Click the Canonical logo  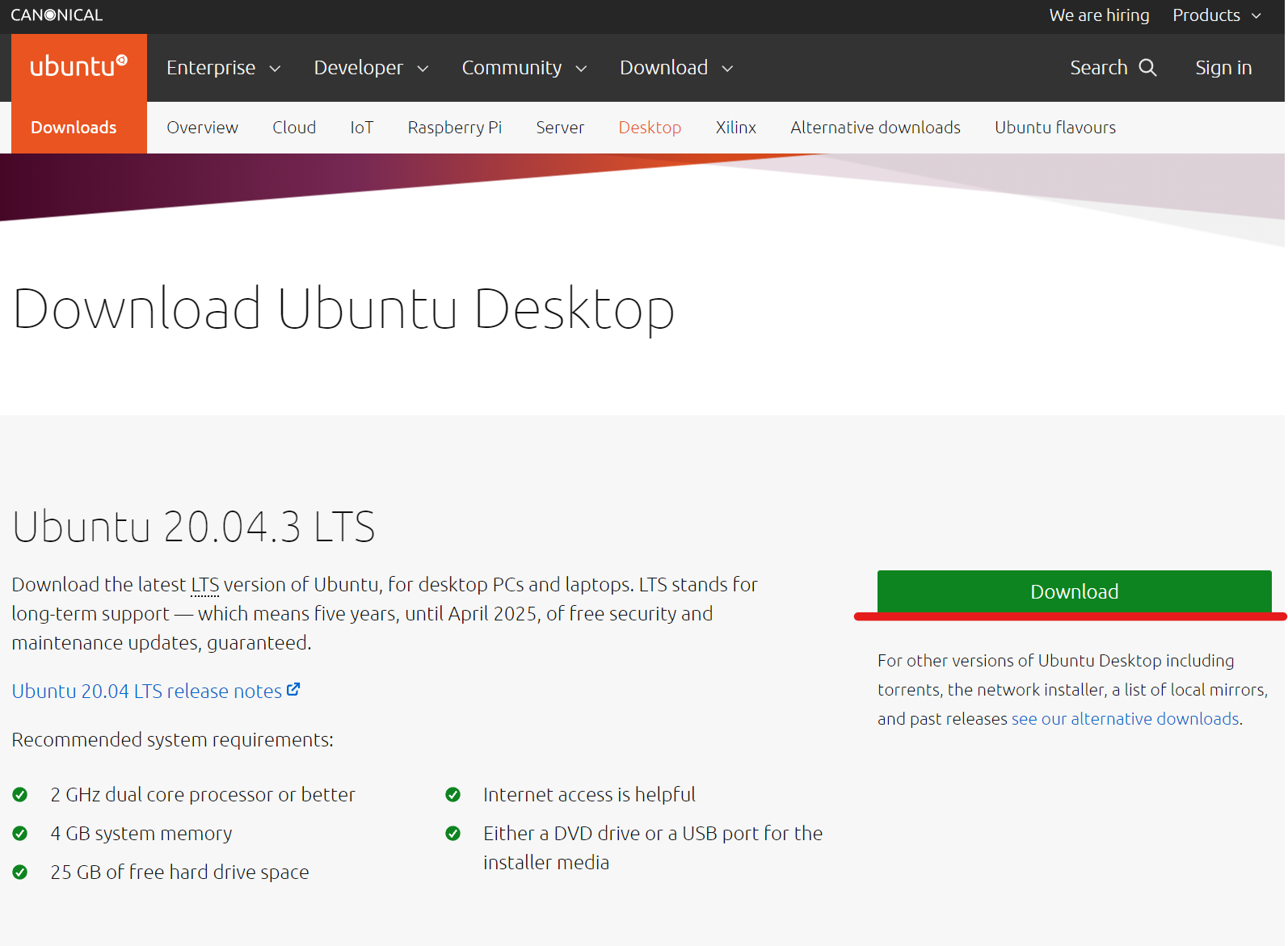(x=57, y=15)
